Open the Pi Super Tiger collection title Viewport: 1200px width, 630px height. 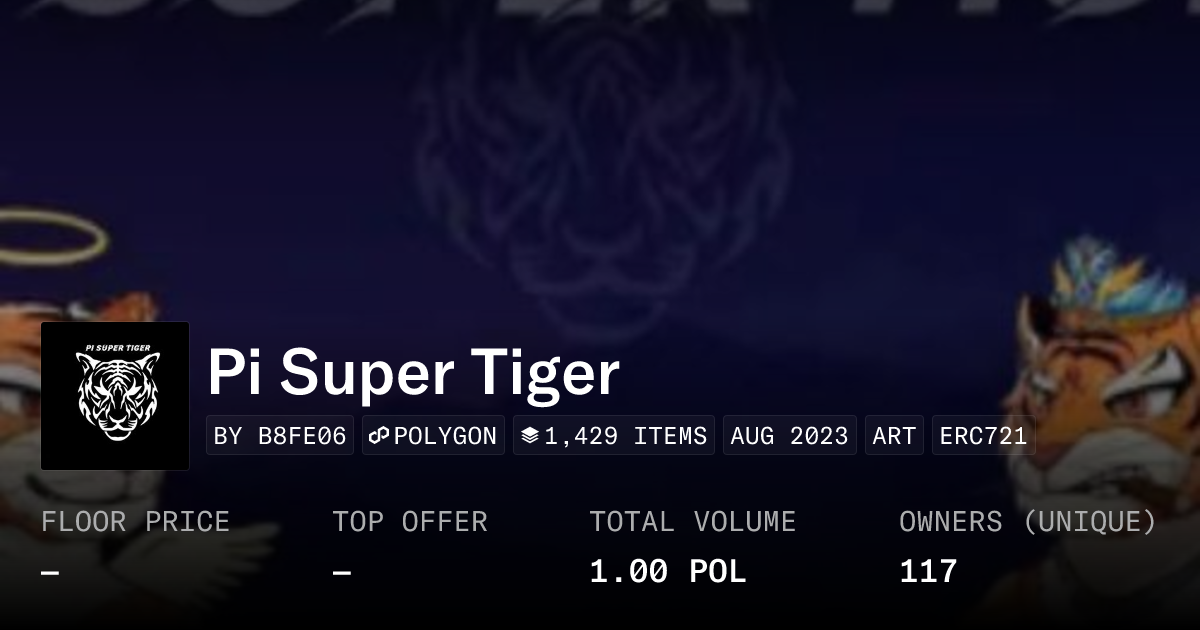click(413, 373)
